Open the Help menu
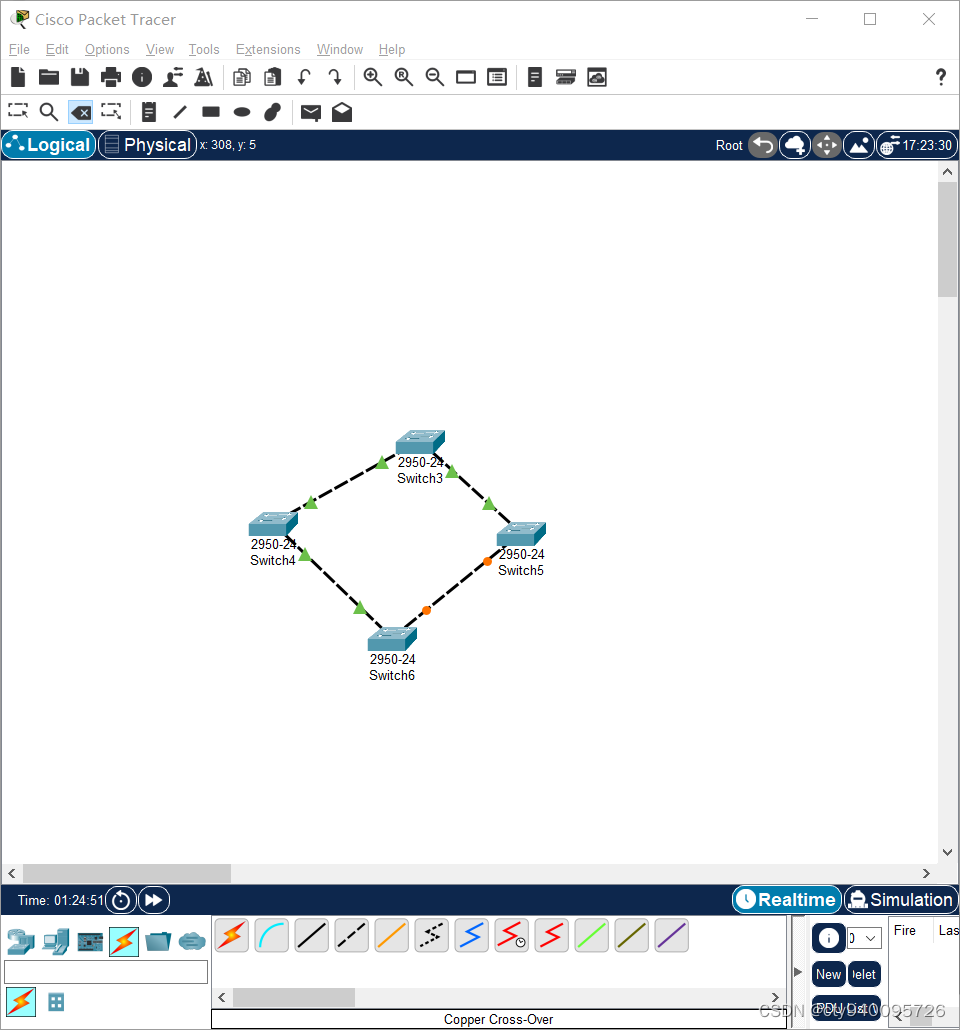Viewport: 960px width, 1030px height. [x=392, y=49]
